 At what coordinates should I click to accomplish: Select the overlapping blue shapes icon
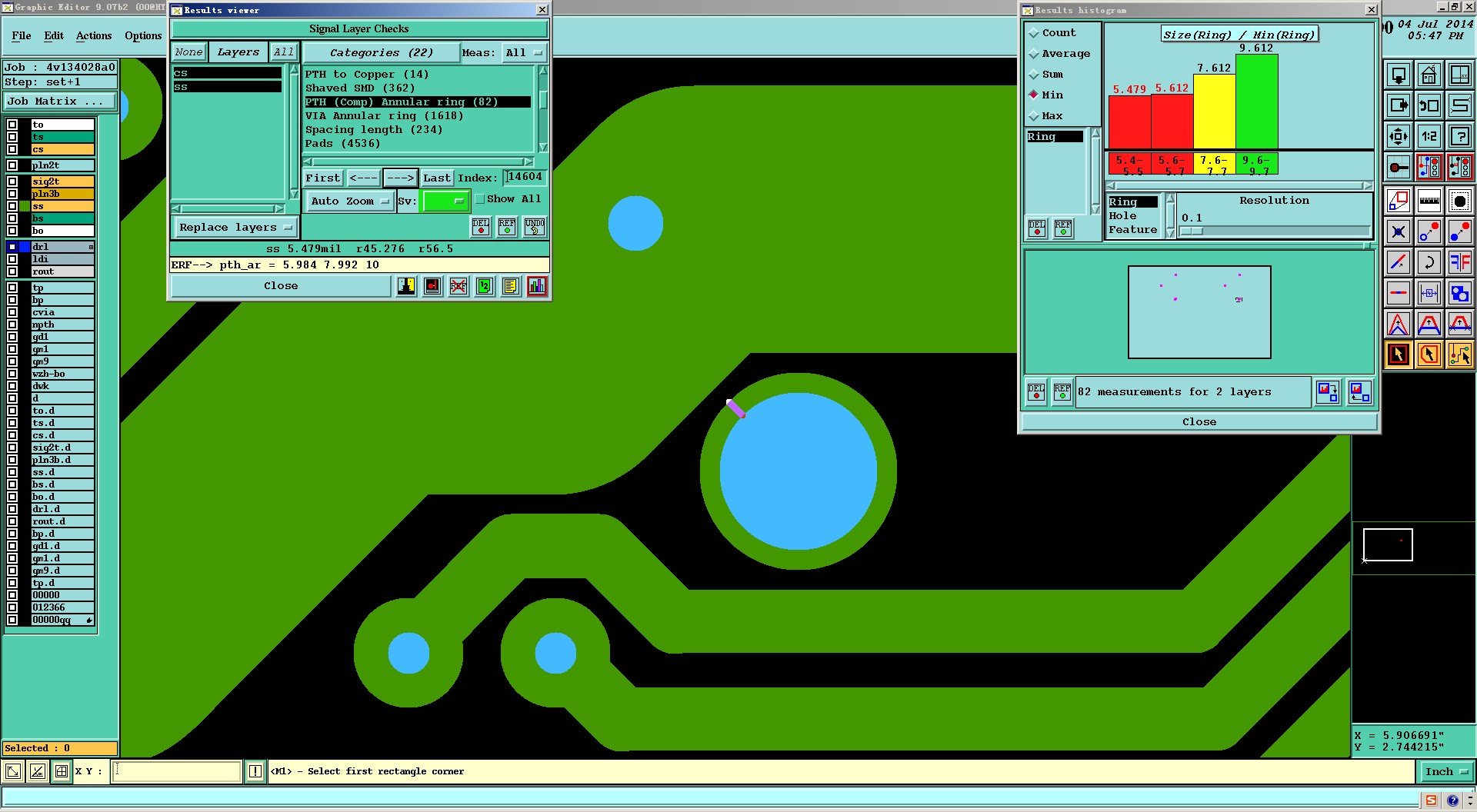pos(1459,294)
